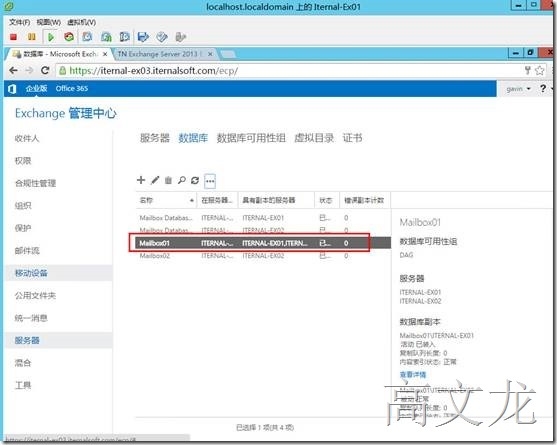Viewport: 557px width, 445px height.
Task: Switch to the 数据库 tab
Action: click(193, 138)
